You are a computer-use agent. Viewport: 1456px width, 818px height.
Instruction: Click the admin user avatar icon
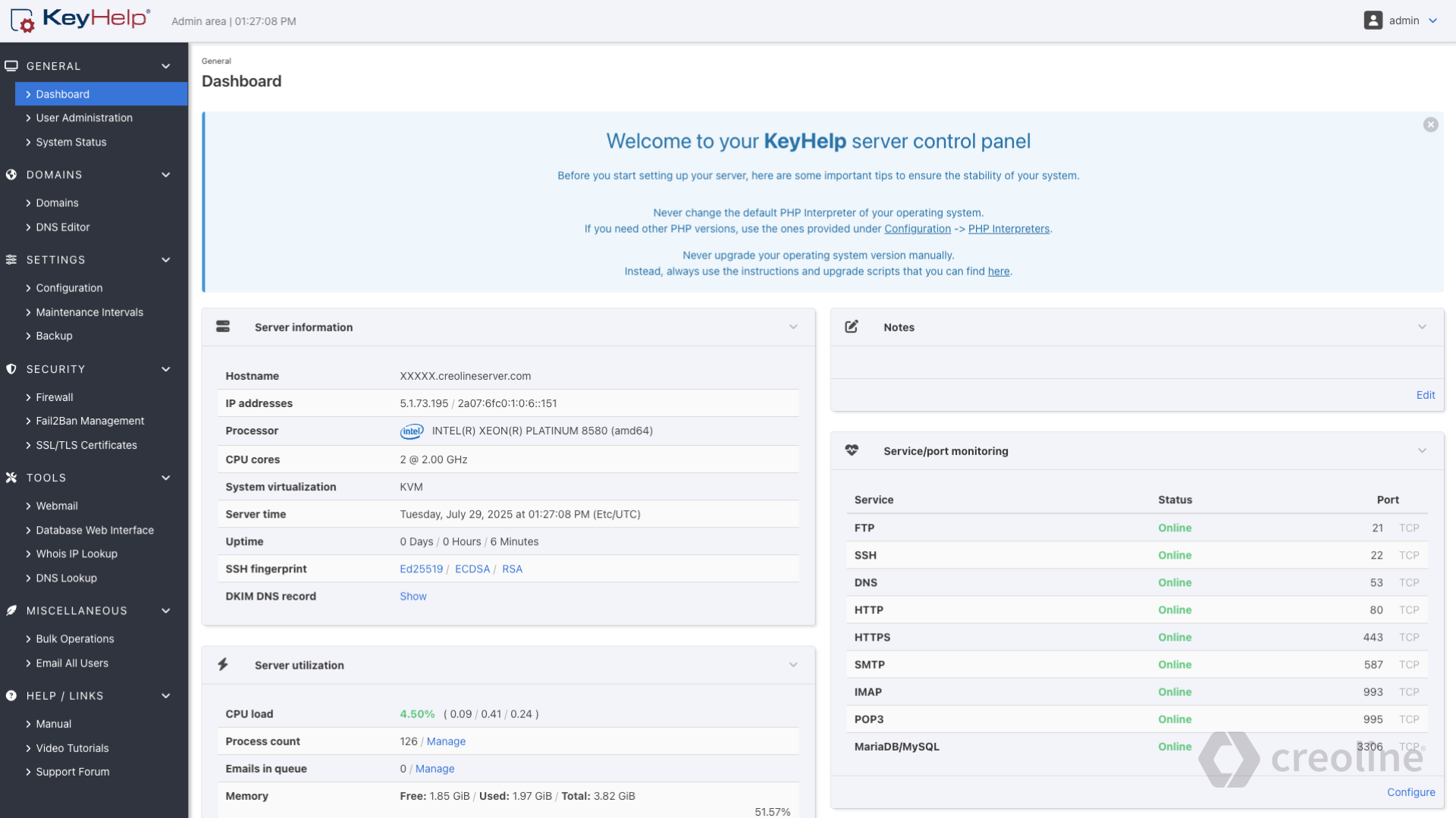[x=1373, y=20]
